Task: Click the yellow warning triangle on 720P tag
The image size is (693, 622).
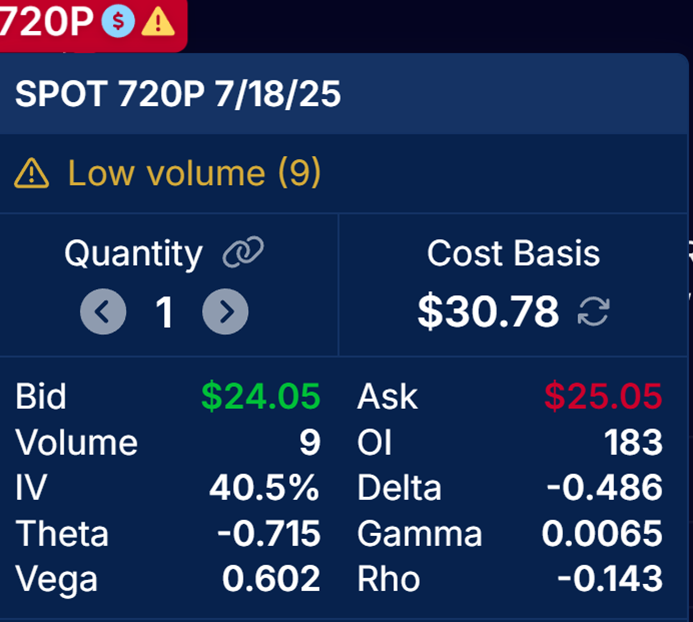Action: (158, 21)
